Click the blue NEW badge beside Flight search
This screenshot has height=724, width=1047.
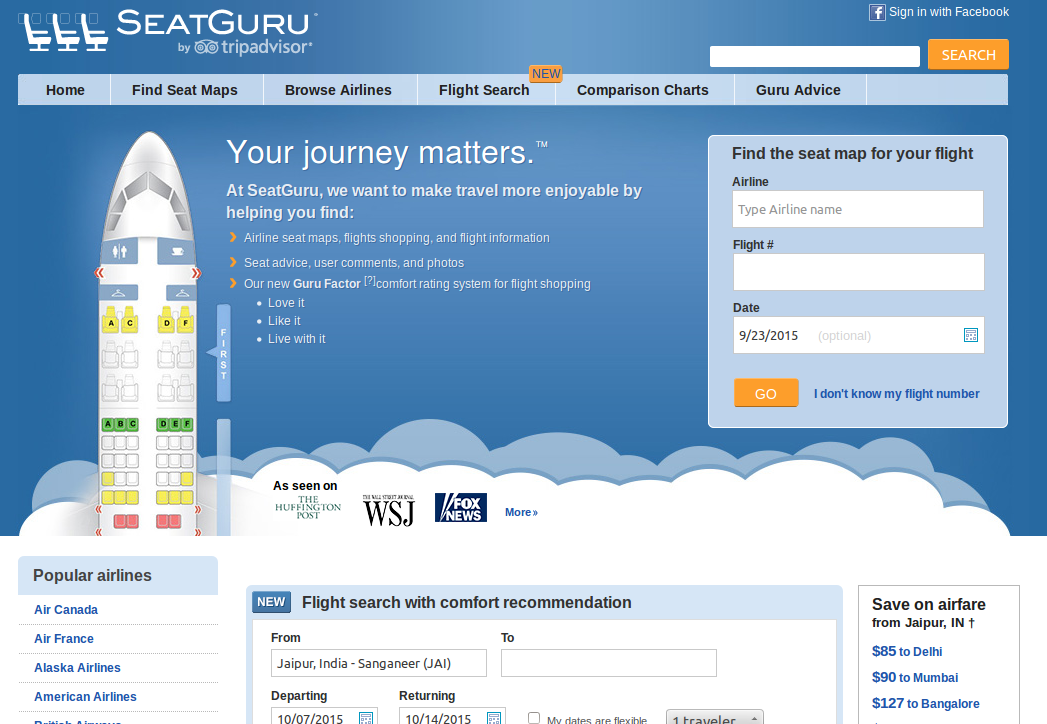(271, 602)
